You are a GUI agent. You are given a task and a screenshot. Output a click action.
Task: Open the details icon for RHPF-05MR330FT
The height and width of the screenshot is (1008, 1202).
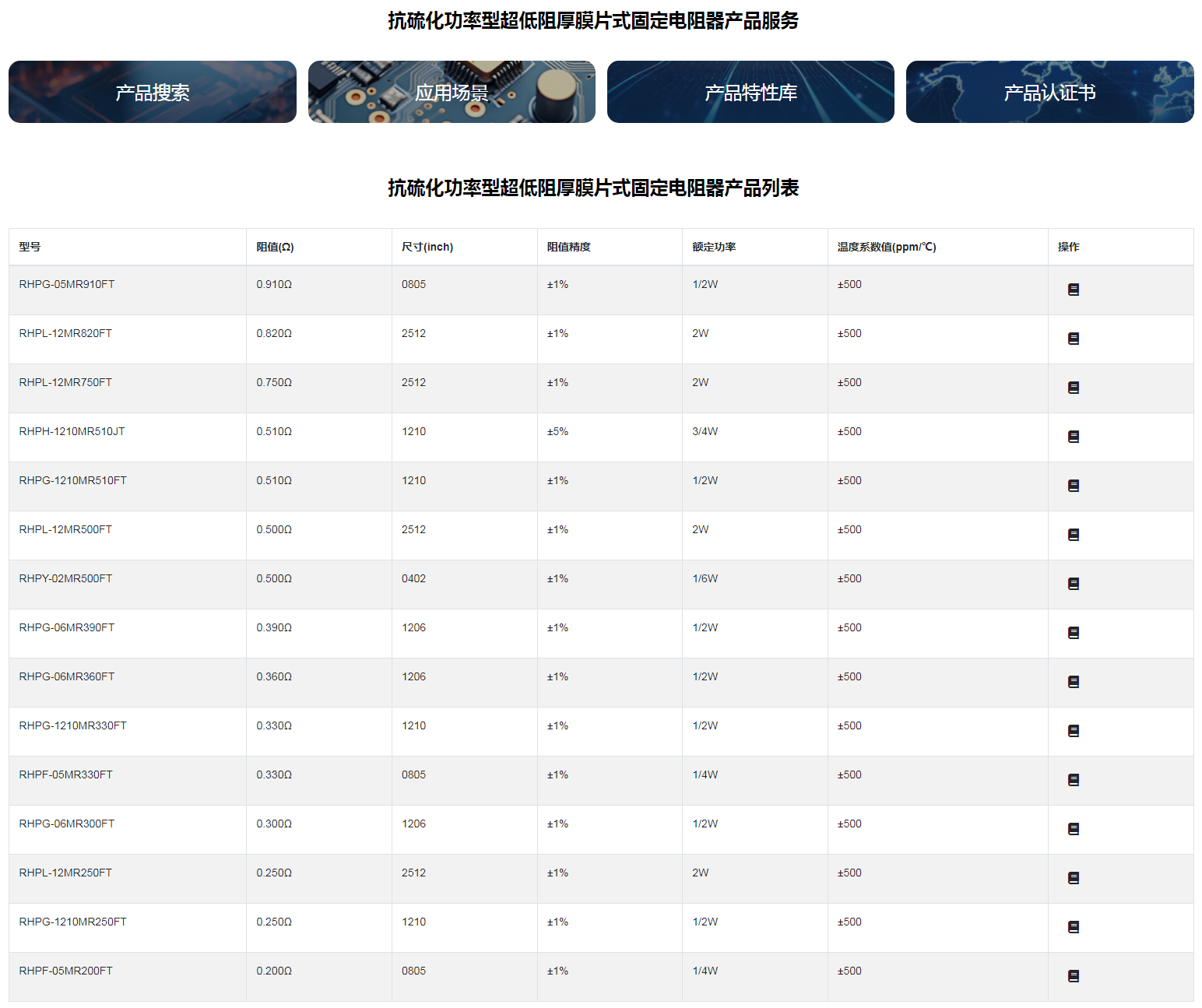(x=1073, y=780)
